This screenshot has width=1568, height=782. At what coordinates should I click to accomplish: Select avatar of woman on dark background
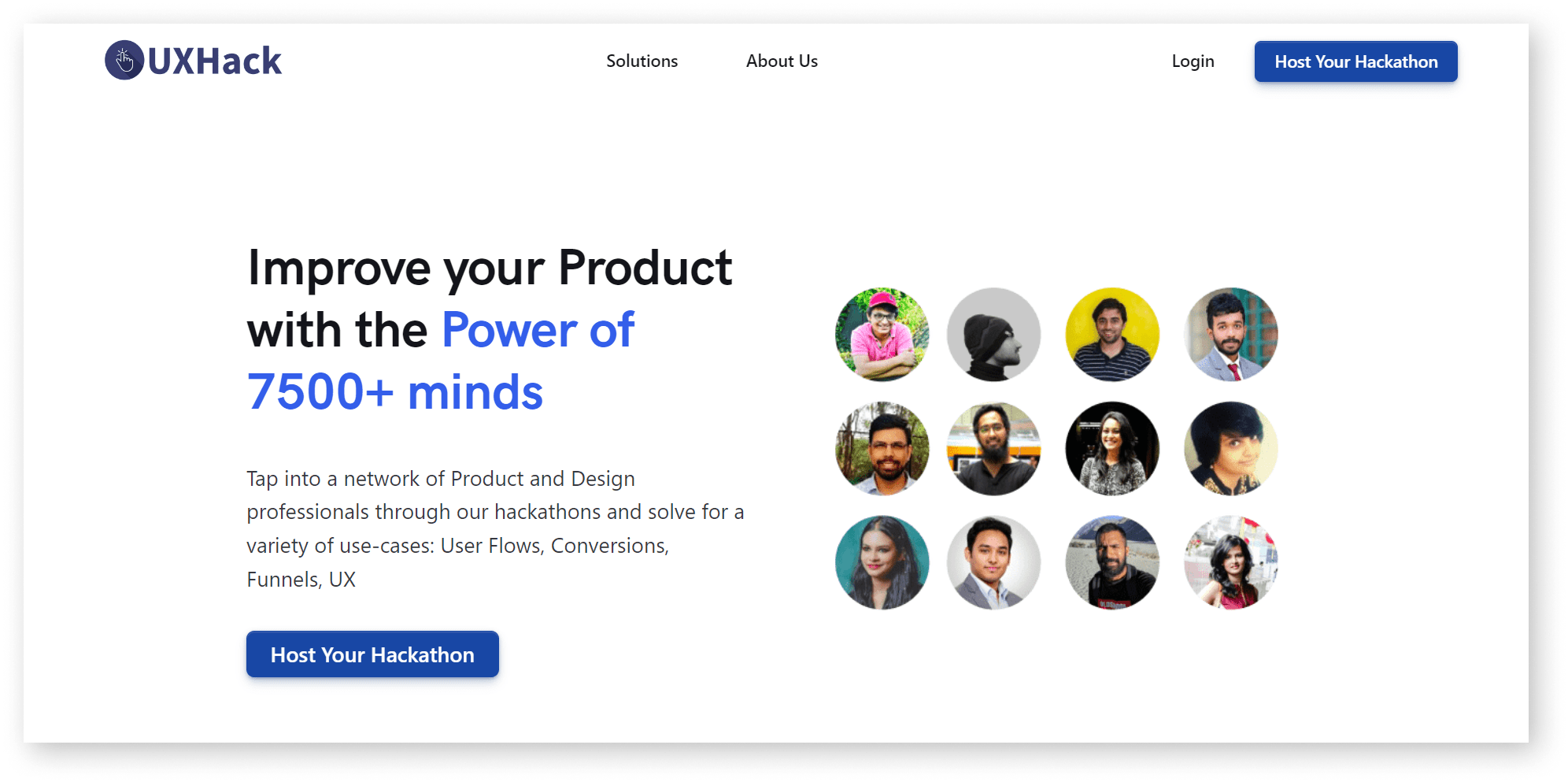[x=1112, y=449]
